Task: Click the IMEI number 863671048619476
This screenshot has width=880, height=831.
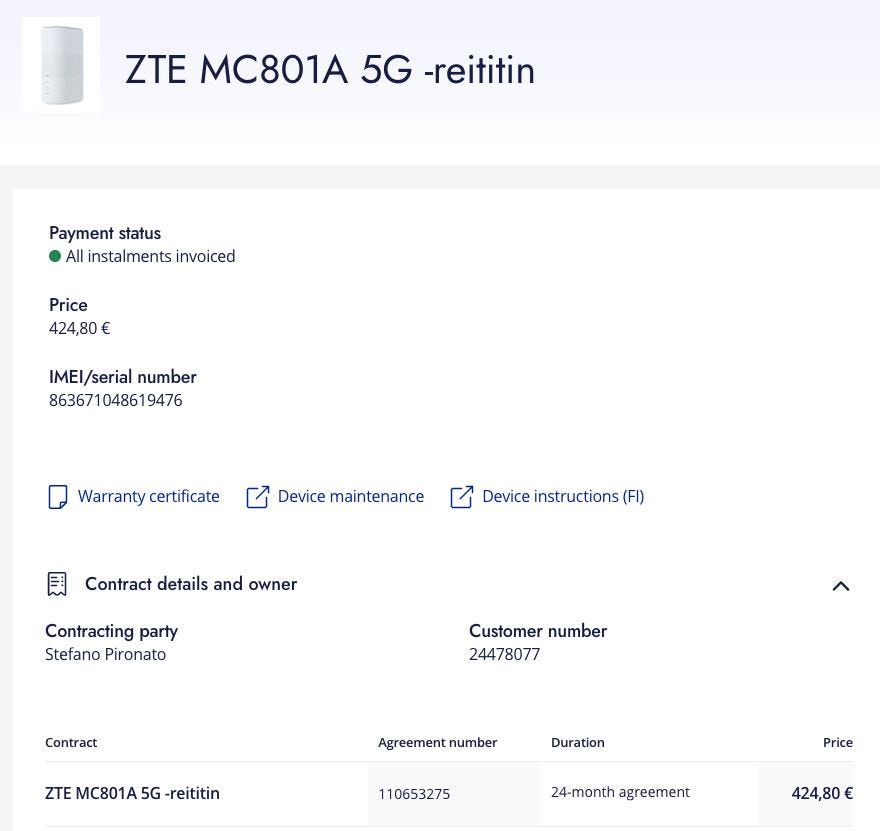Action: 115,400
